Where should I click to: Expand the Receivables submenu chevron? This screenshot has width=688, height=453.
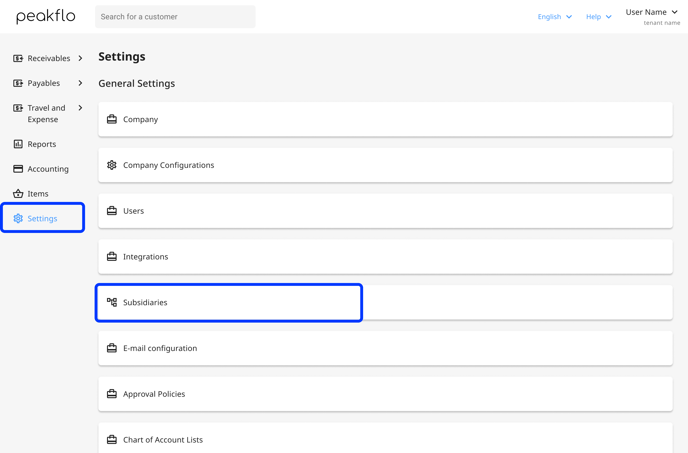click(80, 58)
